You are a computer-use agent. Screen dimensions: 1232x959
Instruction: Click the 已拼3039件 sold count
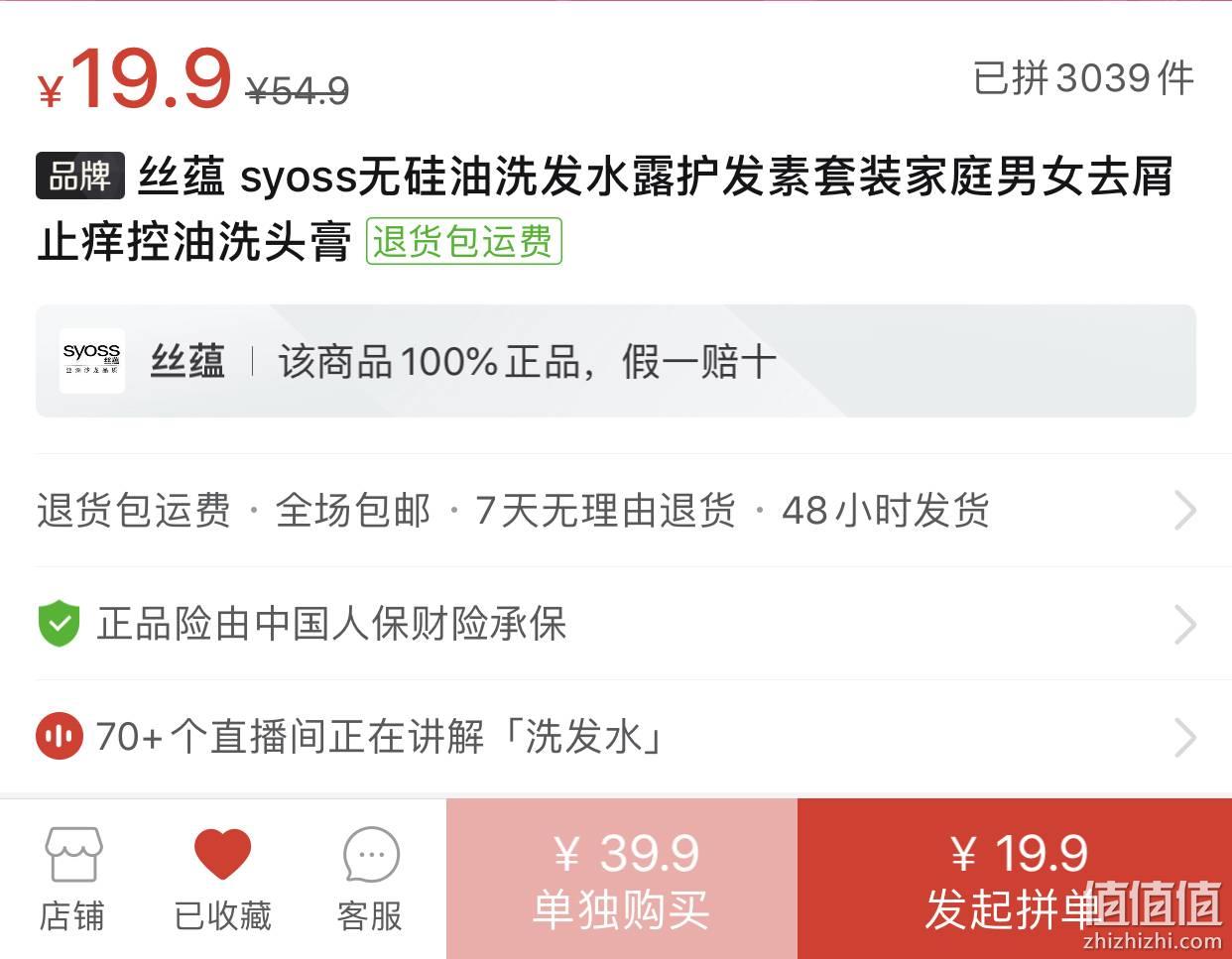[x=1083, y=77]
